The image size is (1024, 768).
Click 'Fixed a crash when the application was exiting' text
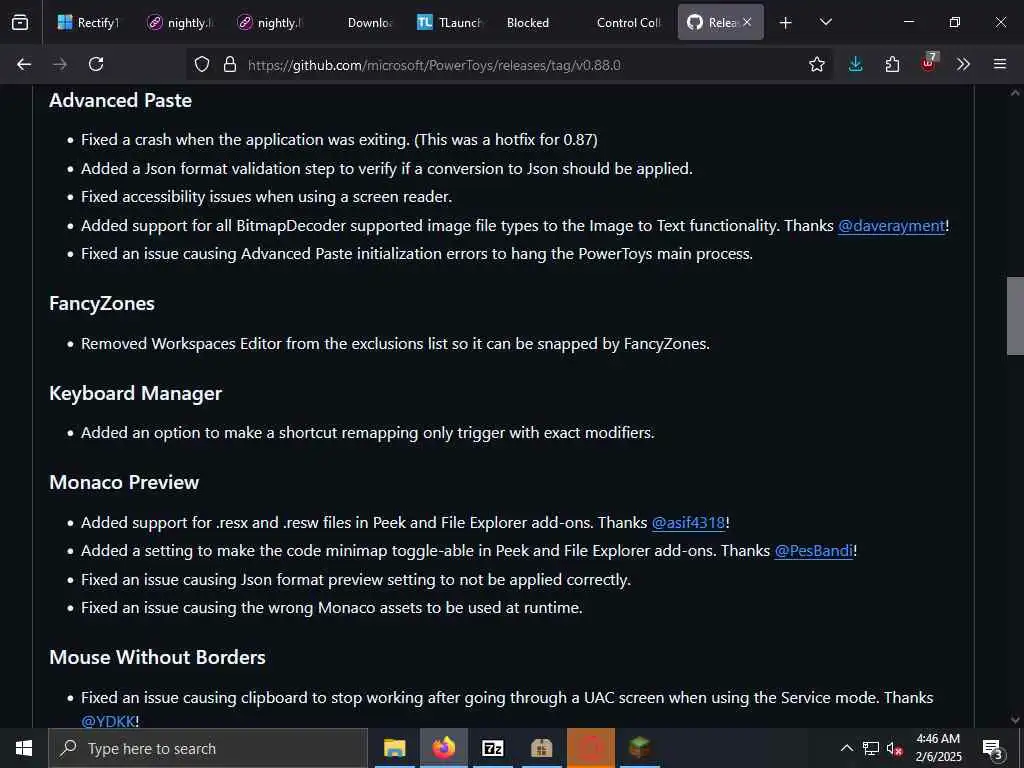339,140
